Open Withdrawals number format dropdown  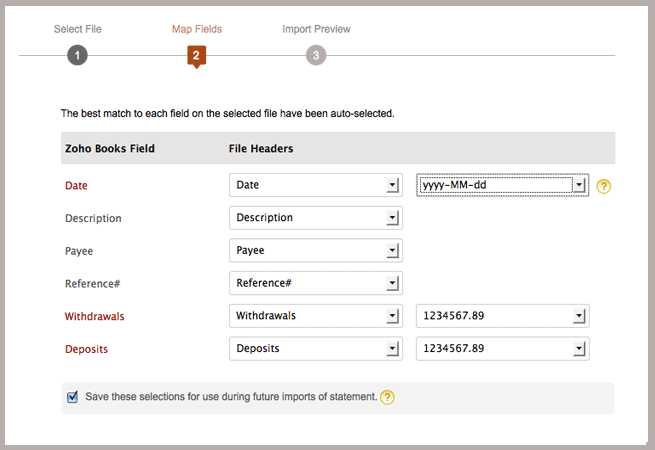tap(503, 316)
